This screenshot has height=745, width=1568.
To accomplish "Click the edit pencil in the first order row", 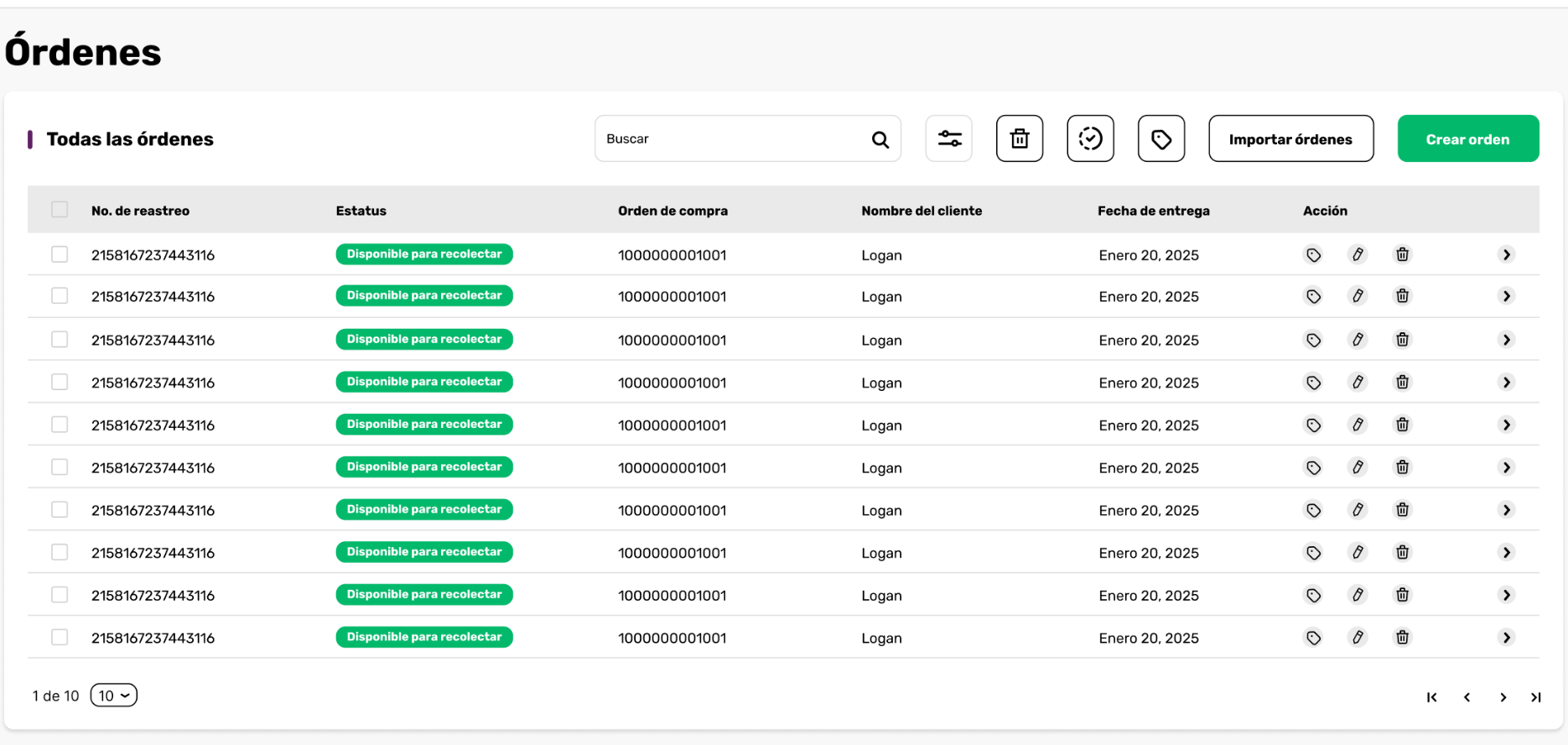I will [x=1358, y=254].
